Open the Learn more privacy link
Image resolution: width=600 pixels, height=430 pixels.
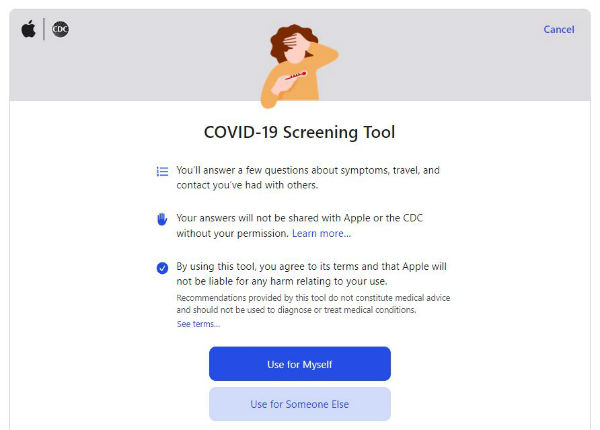(x=321, y=233)
